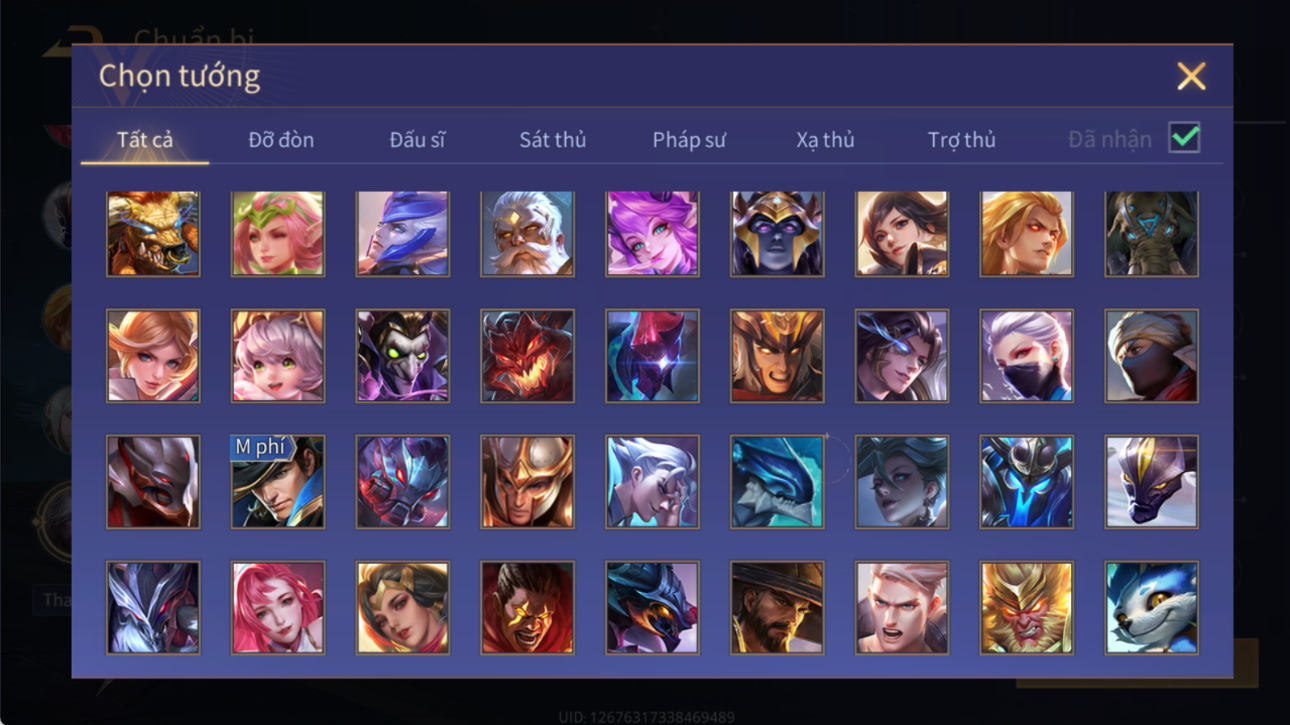
Task: Filter by Xạ thủ tab
Action: [825, 140]
